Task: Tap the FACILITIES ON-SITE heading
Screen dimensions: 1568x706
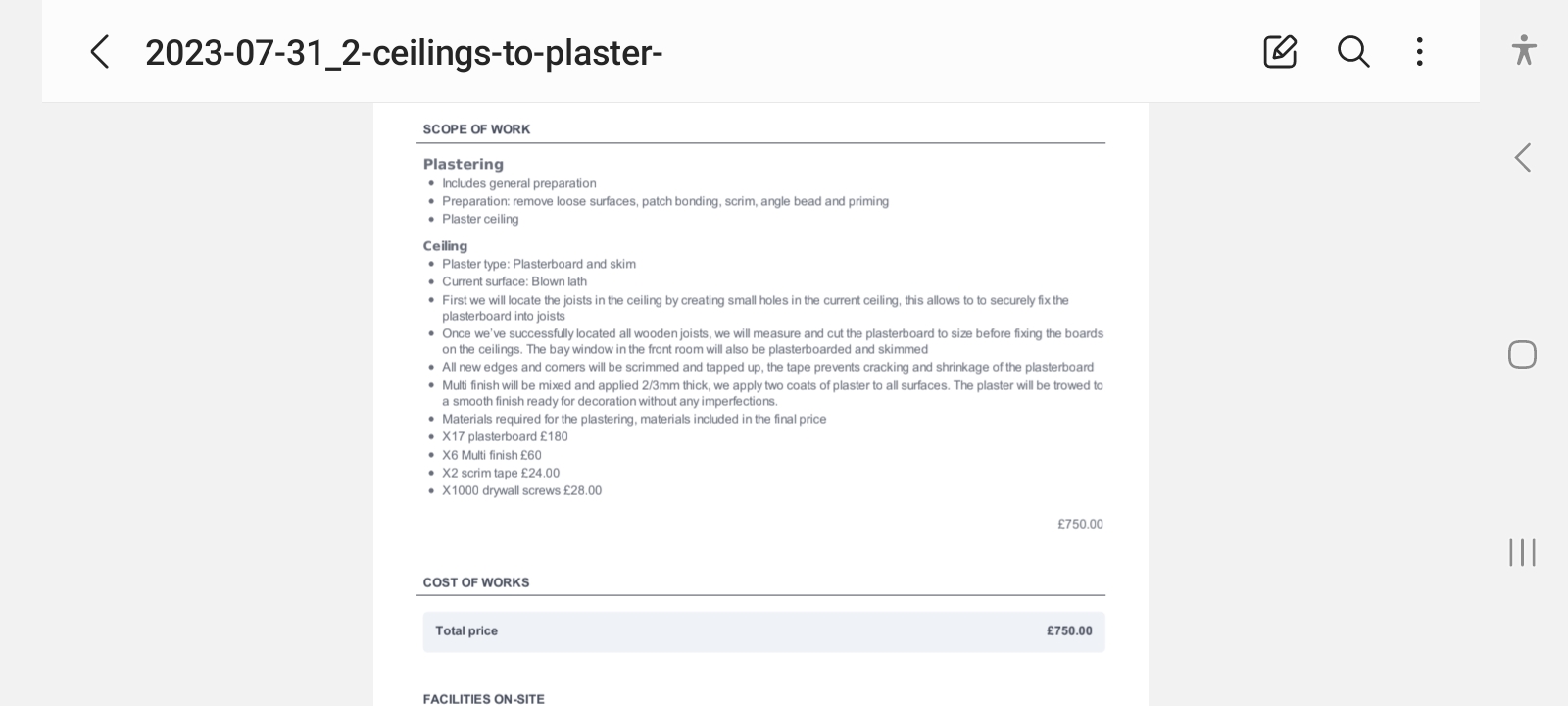Action: (483, 699)
